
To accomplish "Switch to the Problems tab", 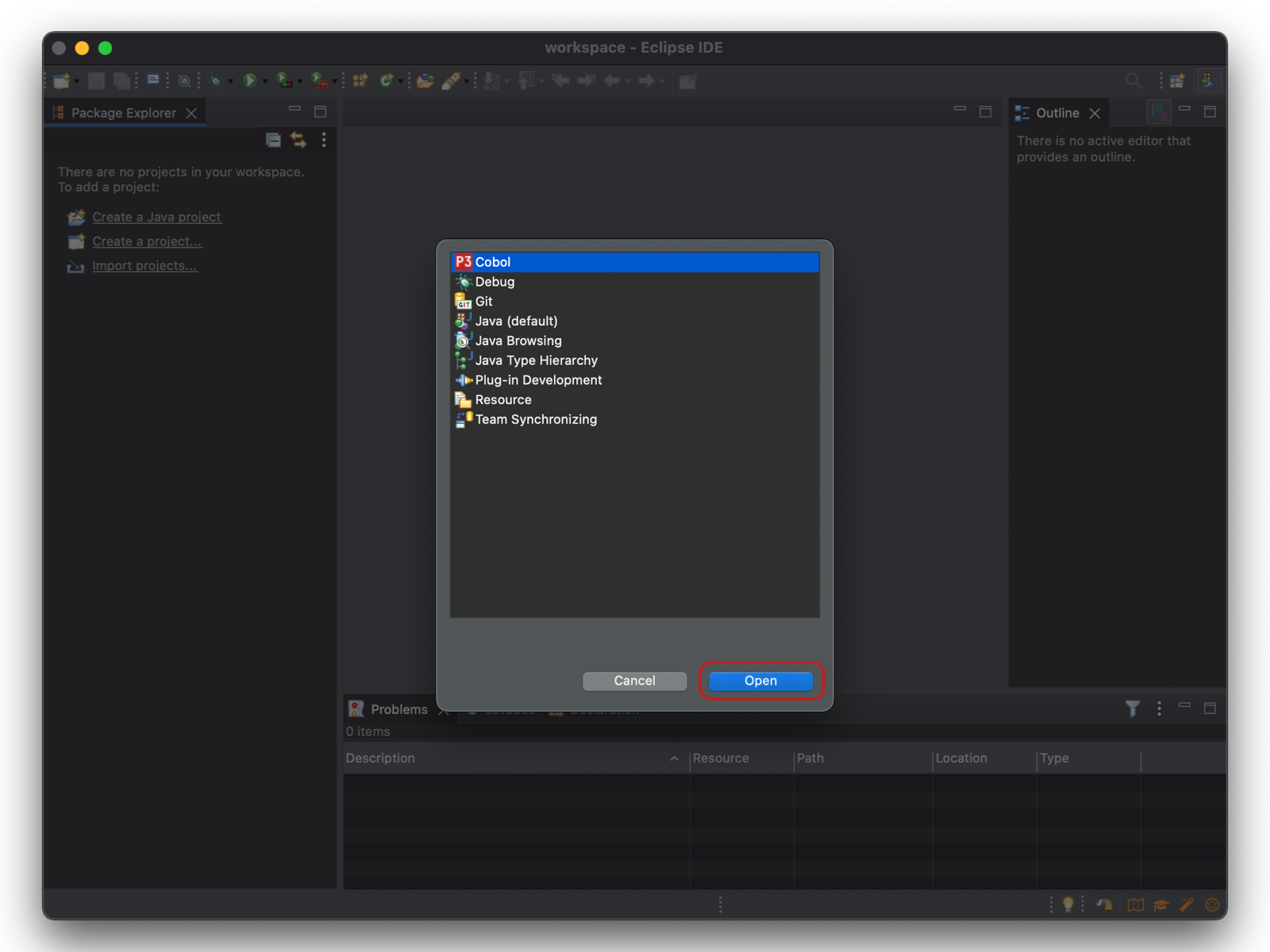I will pyautogui.click(x=398, y=709).
